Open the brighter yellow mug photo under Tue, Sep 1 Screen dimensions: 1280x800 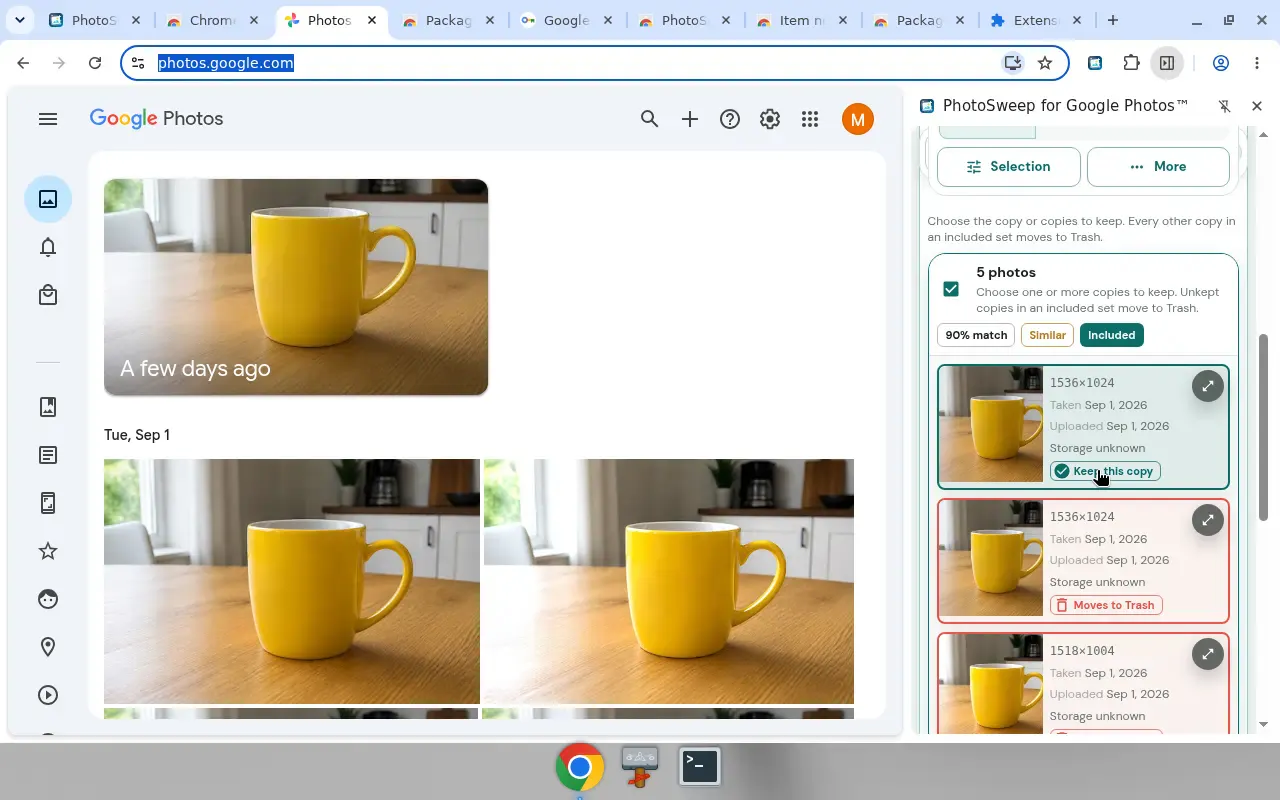coord(669,581)
